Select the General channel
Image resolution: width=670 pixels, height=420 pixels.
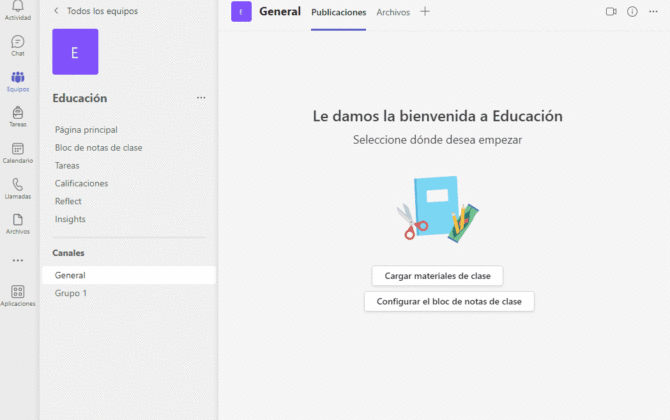129,275
